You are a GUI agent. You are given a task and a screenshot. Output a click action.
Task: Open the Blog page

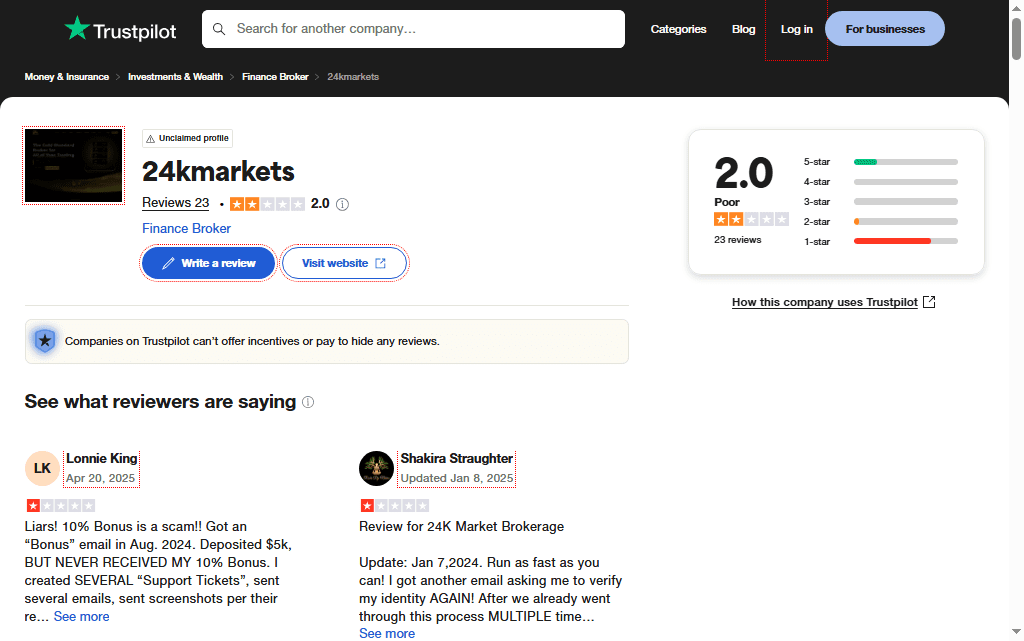click(x=743, y=29)
